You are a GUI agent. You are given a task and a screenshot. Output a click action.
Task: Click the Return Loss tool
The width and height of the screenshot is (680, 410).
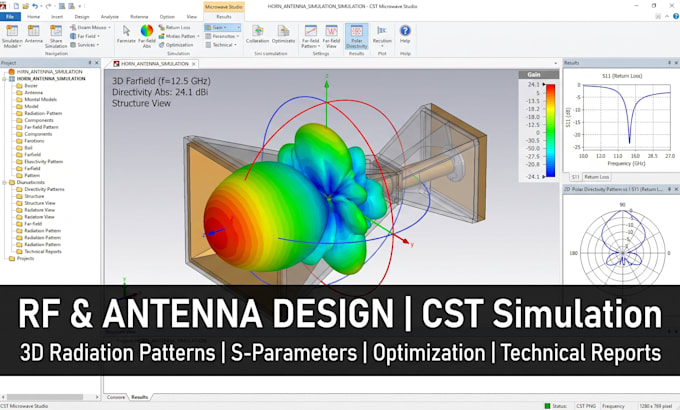175,27
